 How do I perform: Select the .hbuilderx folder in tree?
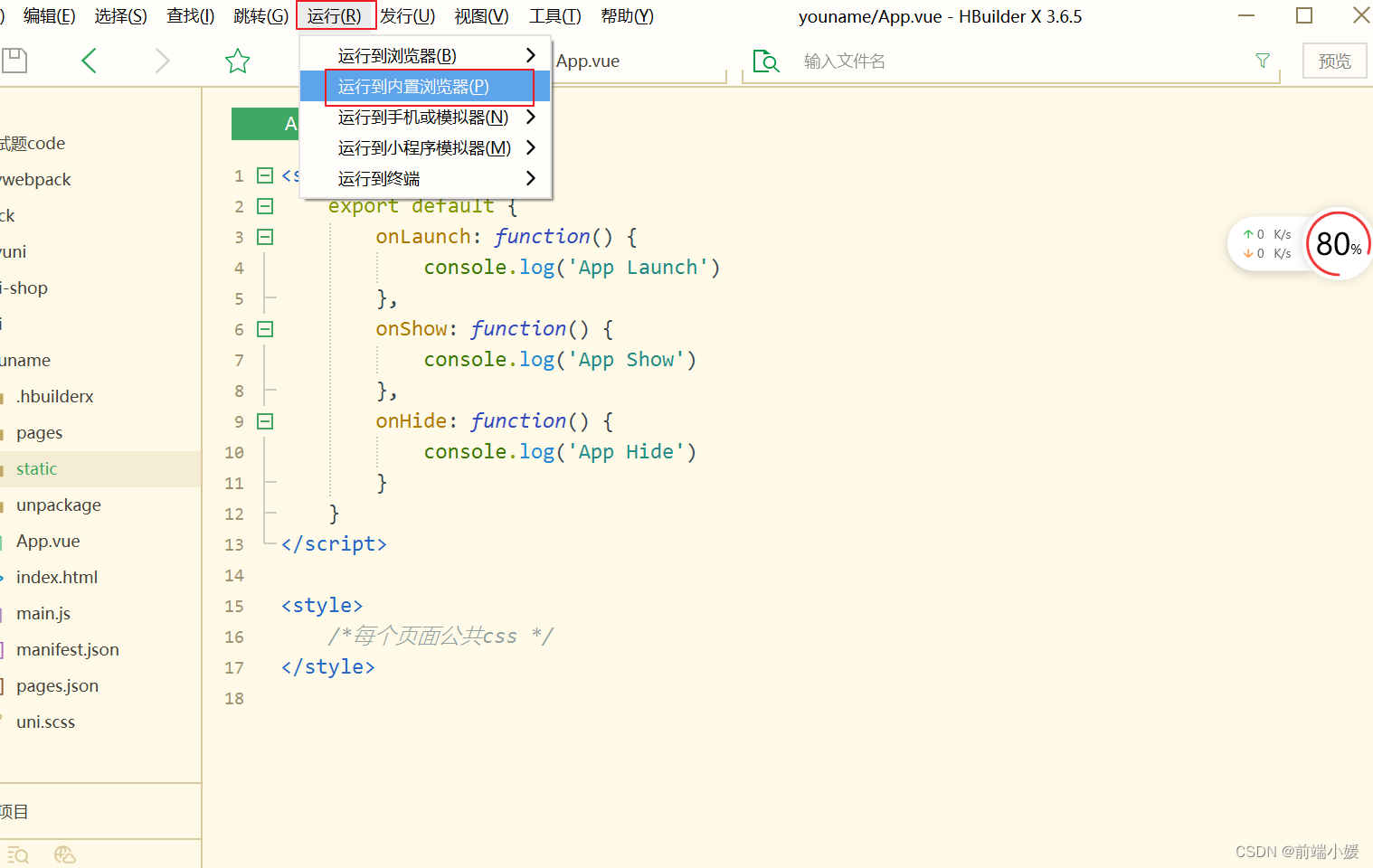(54, 396)
